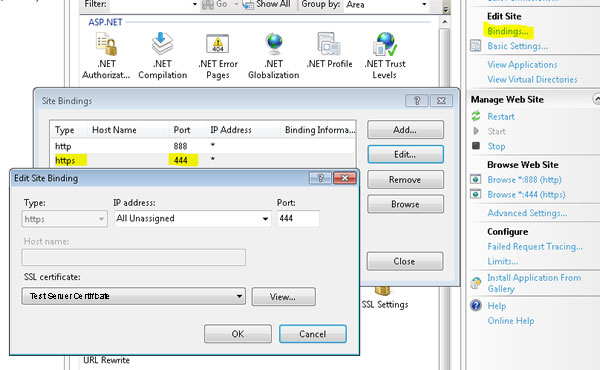Open the Group by Area dropdown
Viewport: 600px width, 370px height.
(x=424, y=5)
